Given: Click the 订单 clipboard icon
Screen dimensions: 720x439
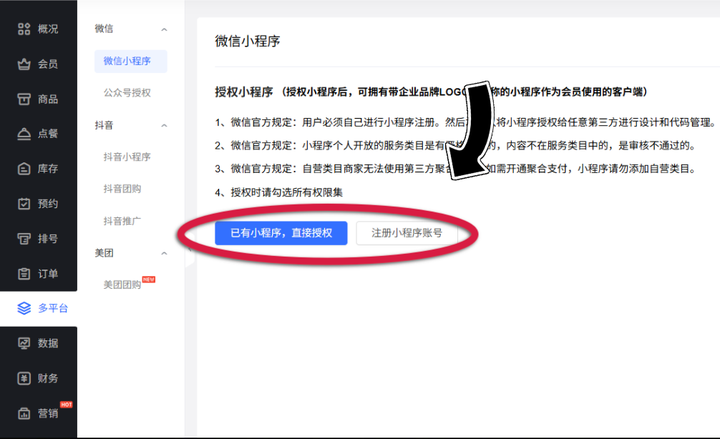Looking at the screenshot, I should click(x=24, y=274).
